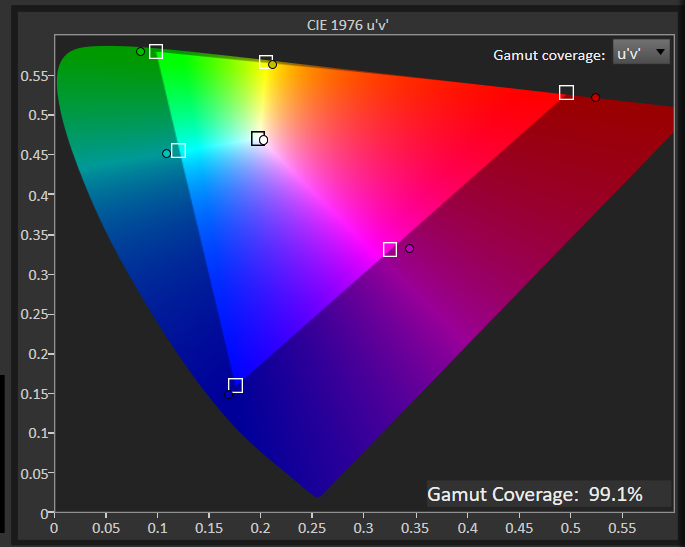This screenshot has height=547, width=685.
Task: Select the white point target square
Action: click(x=257, y=139)
